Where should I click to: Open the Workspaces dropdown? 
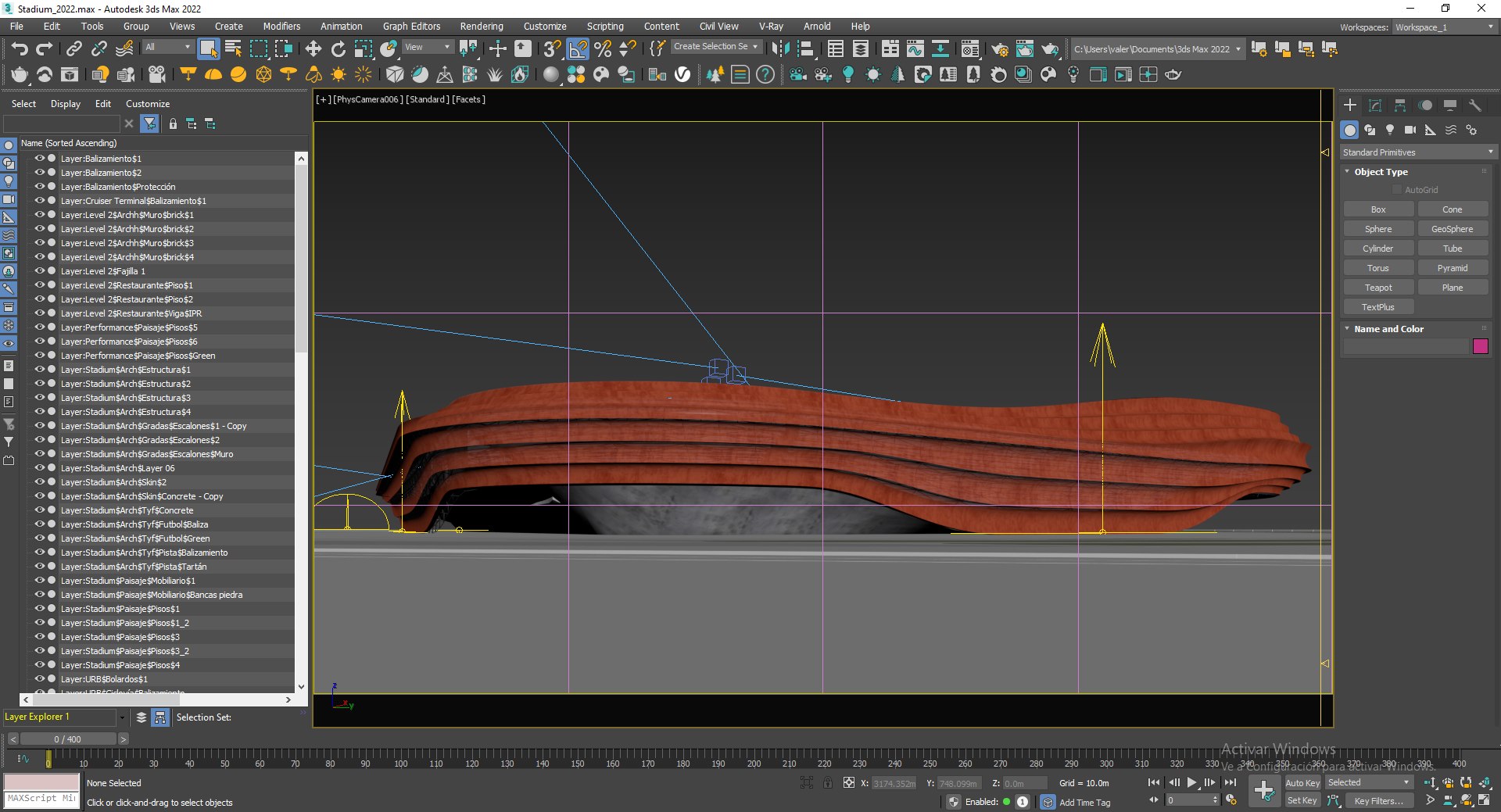pyautogui.click(x=1444, y=27)
